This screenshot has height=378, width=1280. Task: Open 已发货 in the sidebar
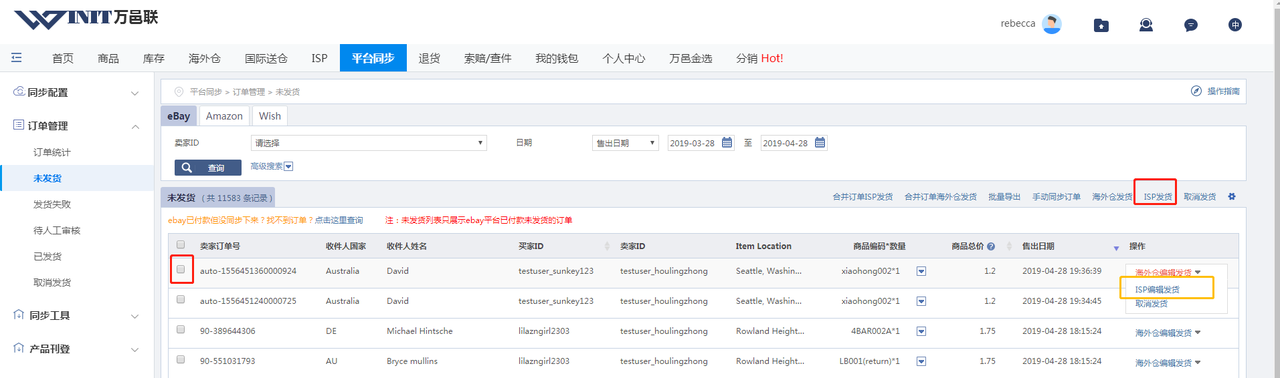click(x=47, y=256)
